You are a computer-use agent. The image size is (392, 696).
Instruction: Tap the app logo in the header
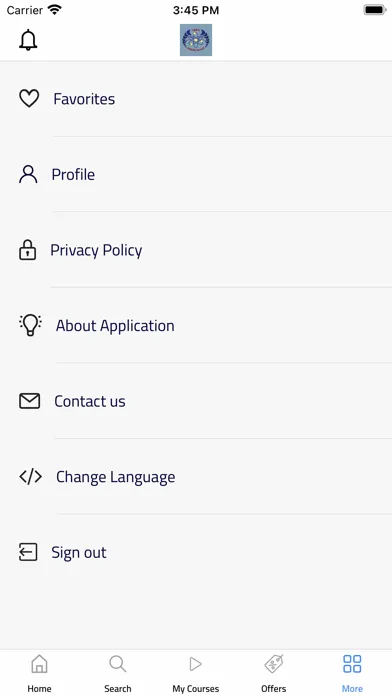pos(196,40)
